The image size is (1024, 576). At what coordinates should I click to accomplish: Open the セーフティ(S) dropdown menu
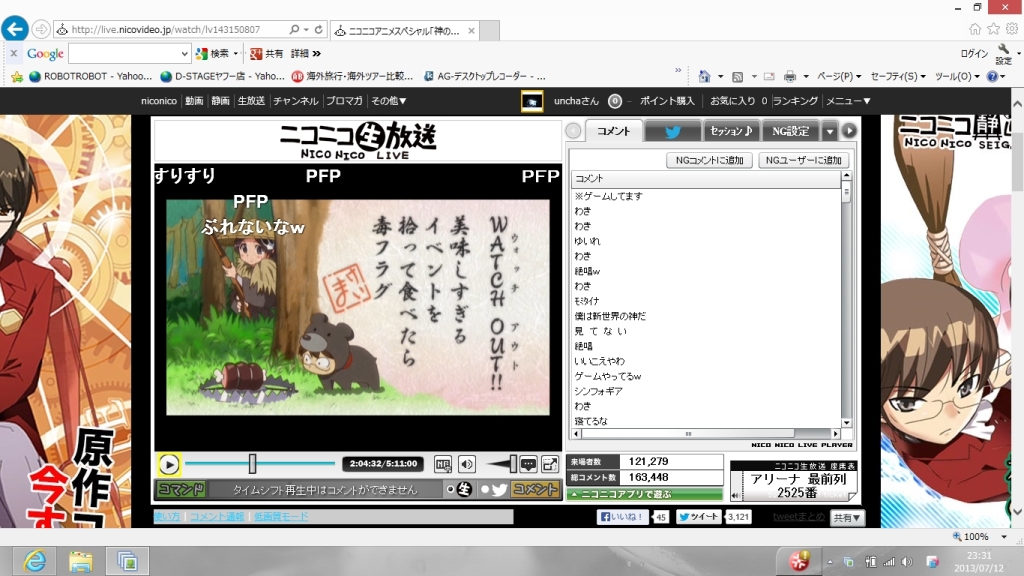coord(898,76)
